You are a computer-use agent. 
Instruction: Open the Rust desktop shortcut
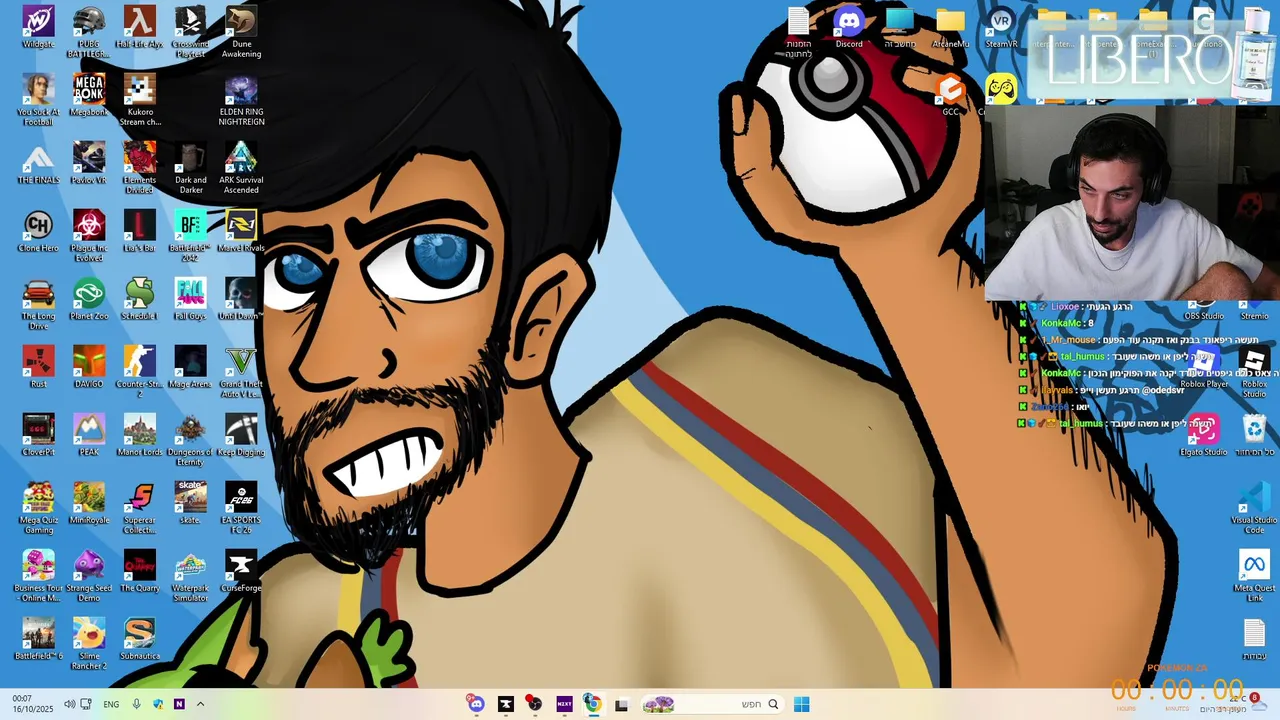tap(38, 367)
